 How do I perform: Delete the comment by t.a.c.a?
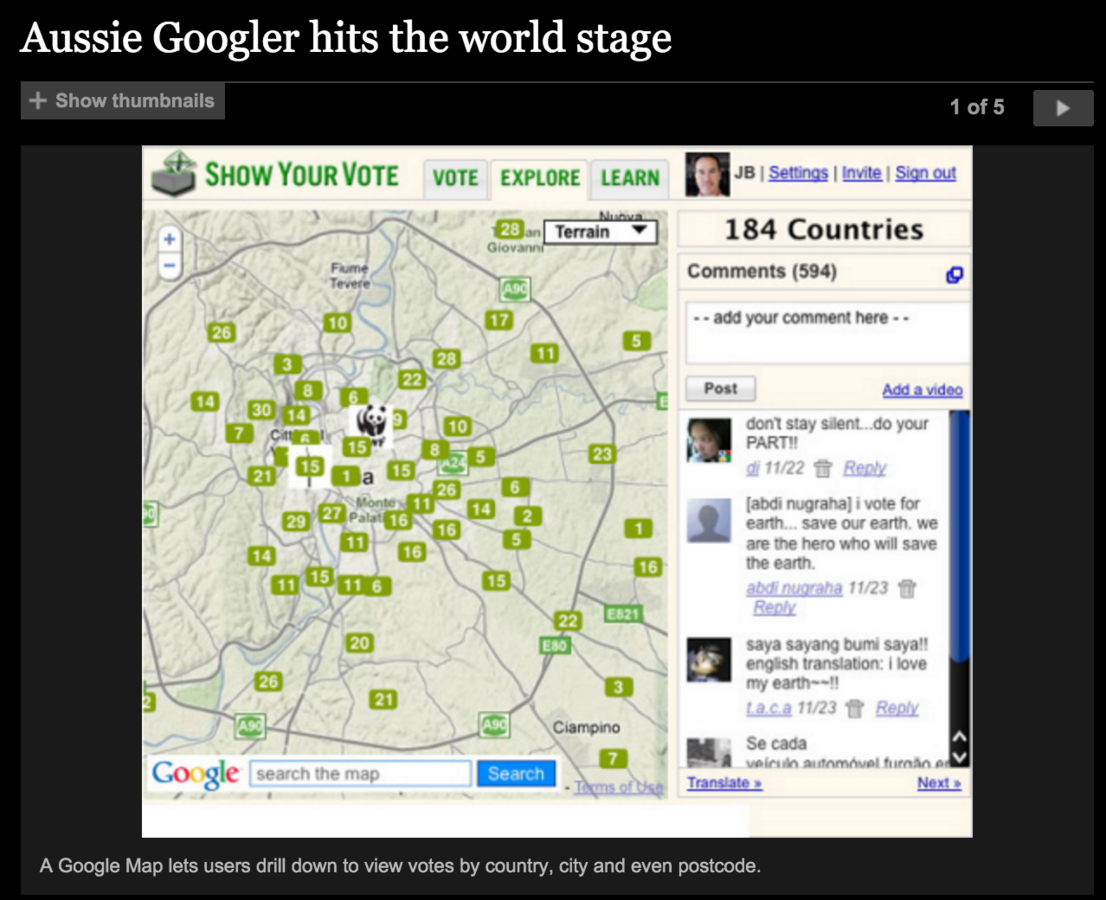pyautogui.click(x=854, y=708)
